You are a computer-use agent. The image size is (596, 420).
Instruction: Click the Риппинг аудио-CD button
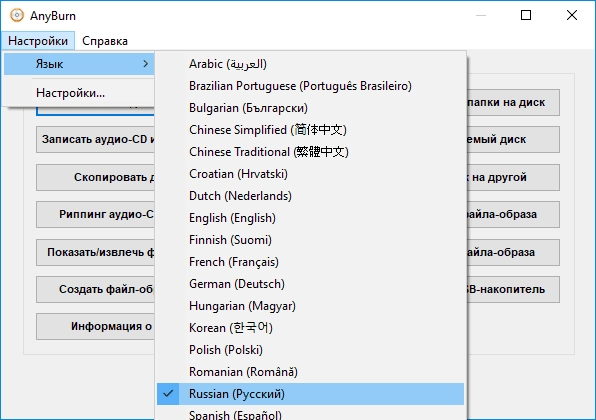tap(95, 214)
